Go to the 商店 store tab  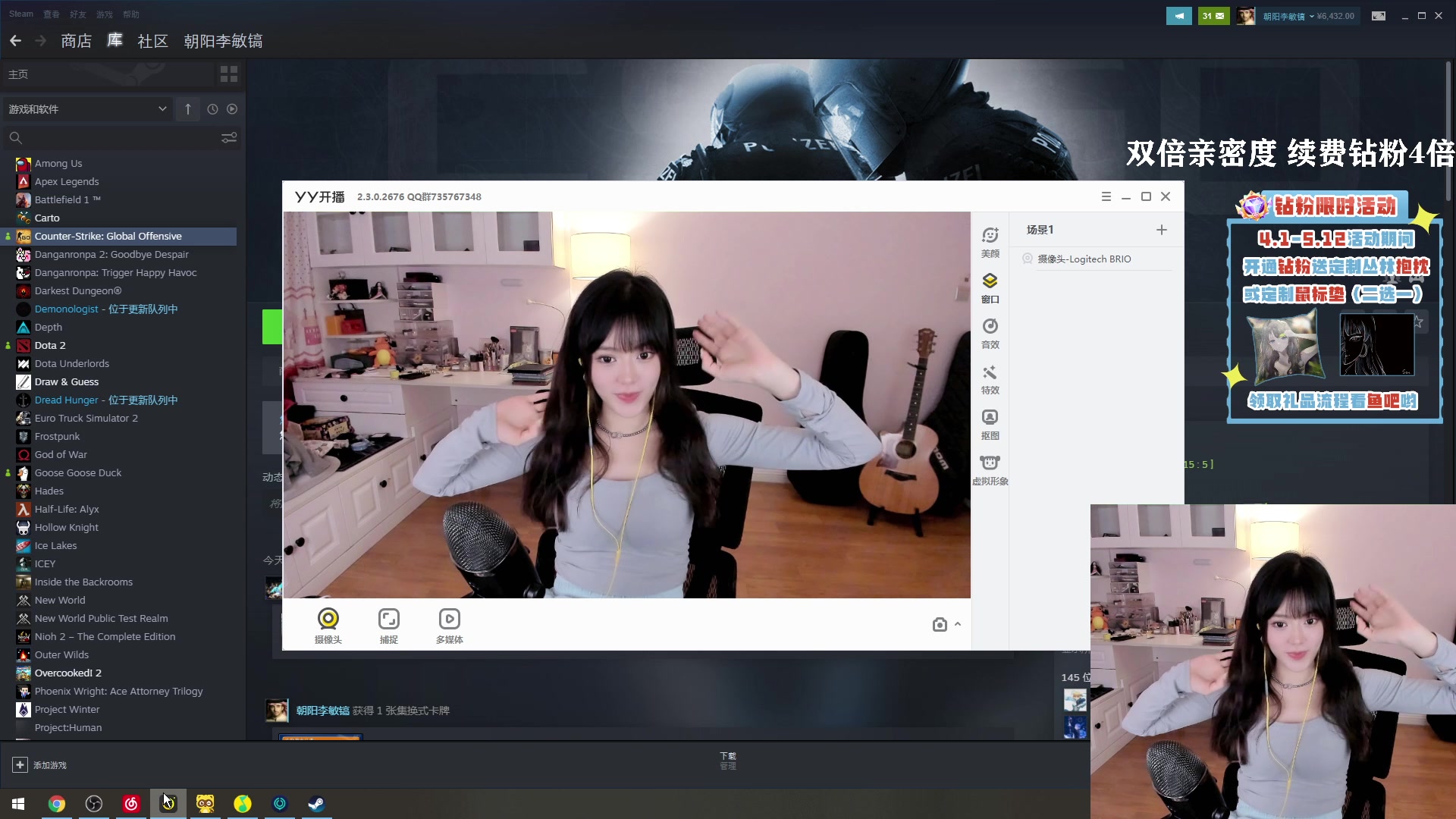[x=76, y=41]
